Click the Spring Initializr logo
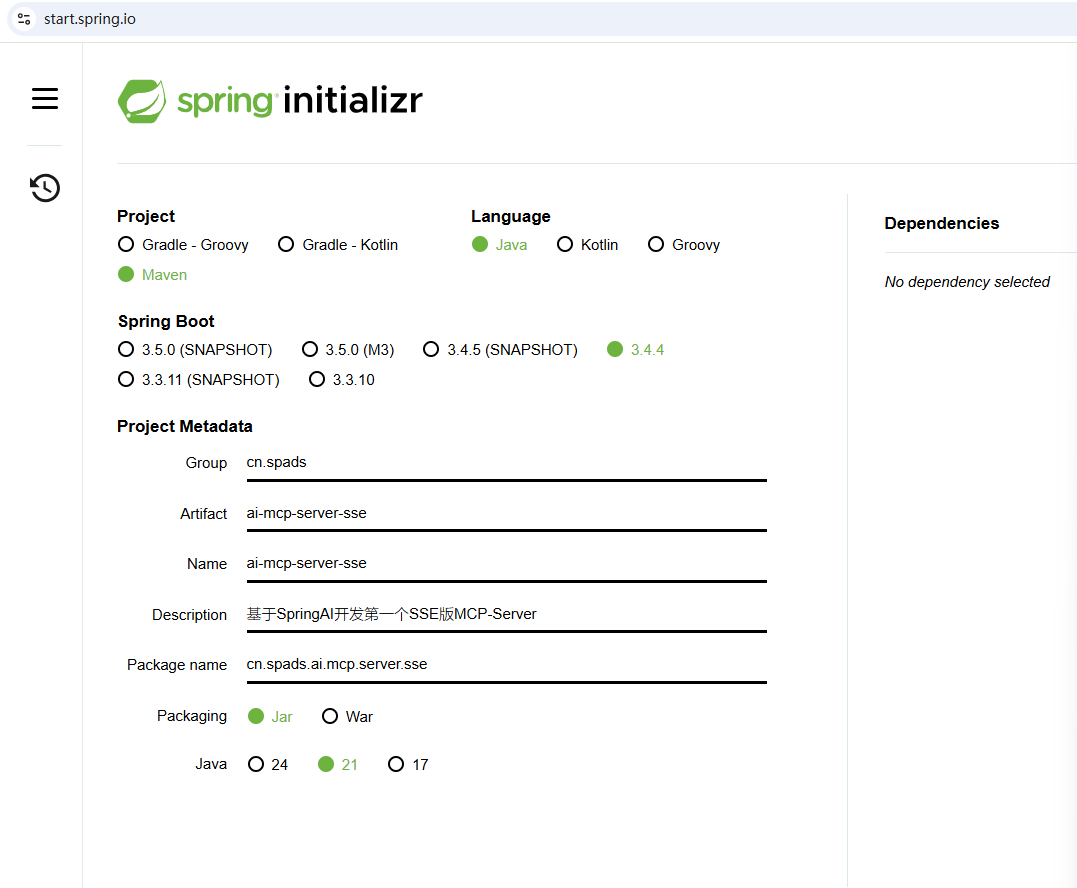The height and width of the screenshot is (888, 1077). click(270, 101)
